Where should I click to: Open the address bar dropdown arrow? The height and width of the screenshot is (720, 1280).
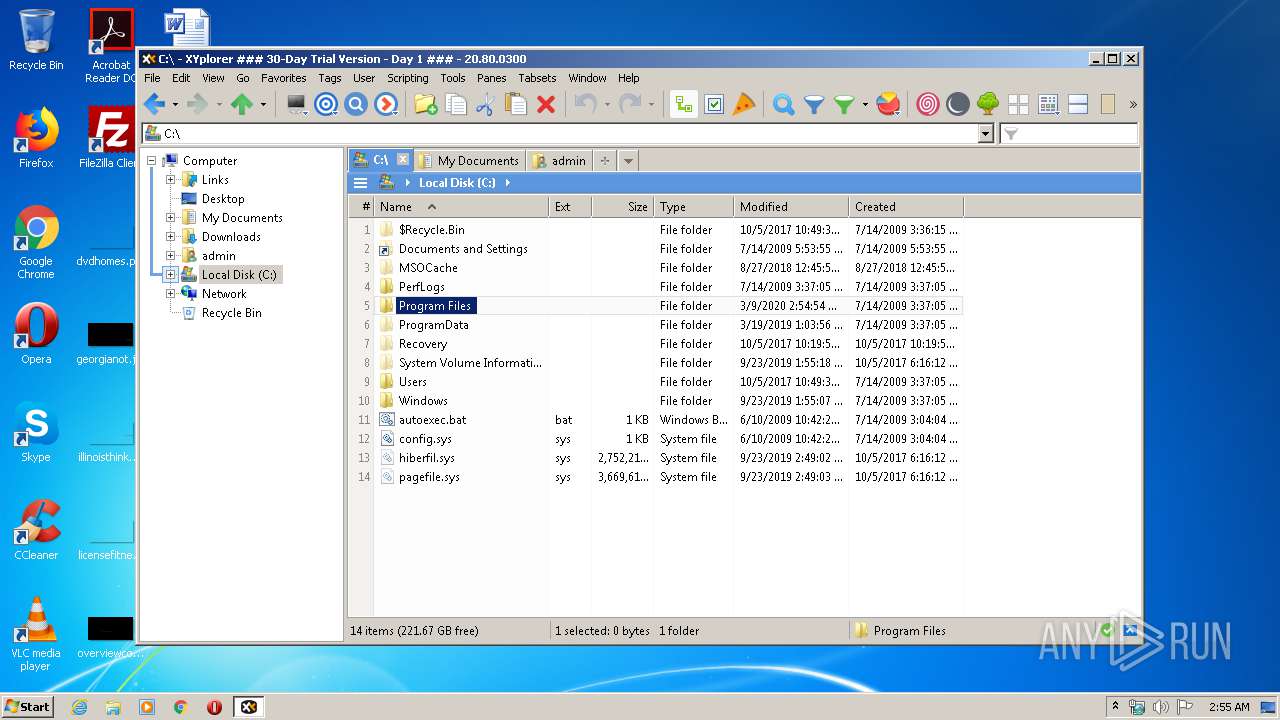[x=985, y=134]
